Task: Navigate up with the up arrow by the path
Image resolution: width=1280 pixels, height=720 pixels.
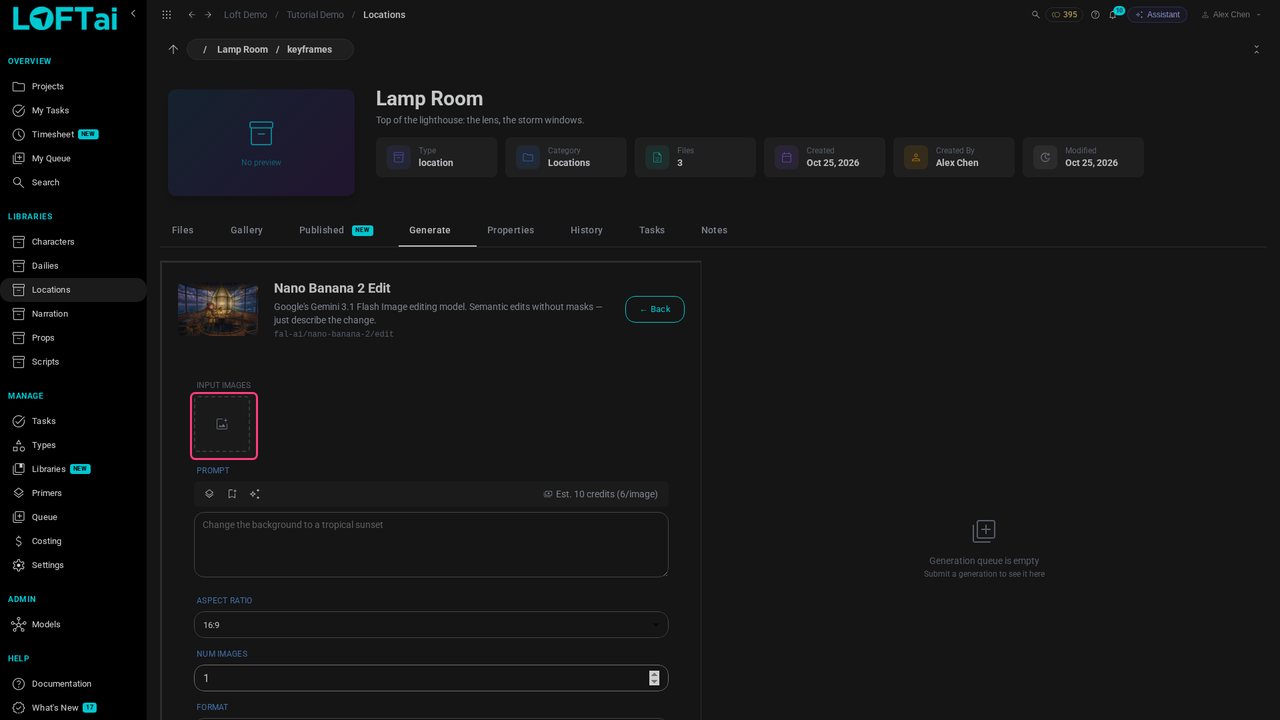Action: coord(173,49)
